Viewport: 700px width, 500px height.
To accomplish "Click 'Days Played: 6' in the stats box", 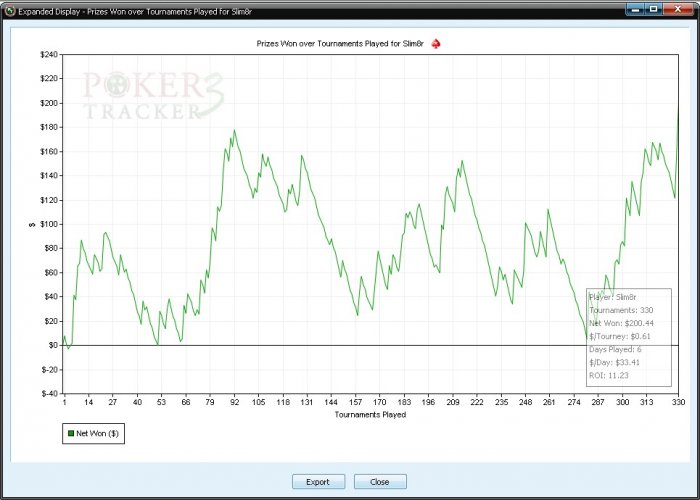I will tap(615, 349).
